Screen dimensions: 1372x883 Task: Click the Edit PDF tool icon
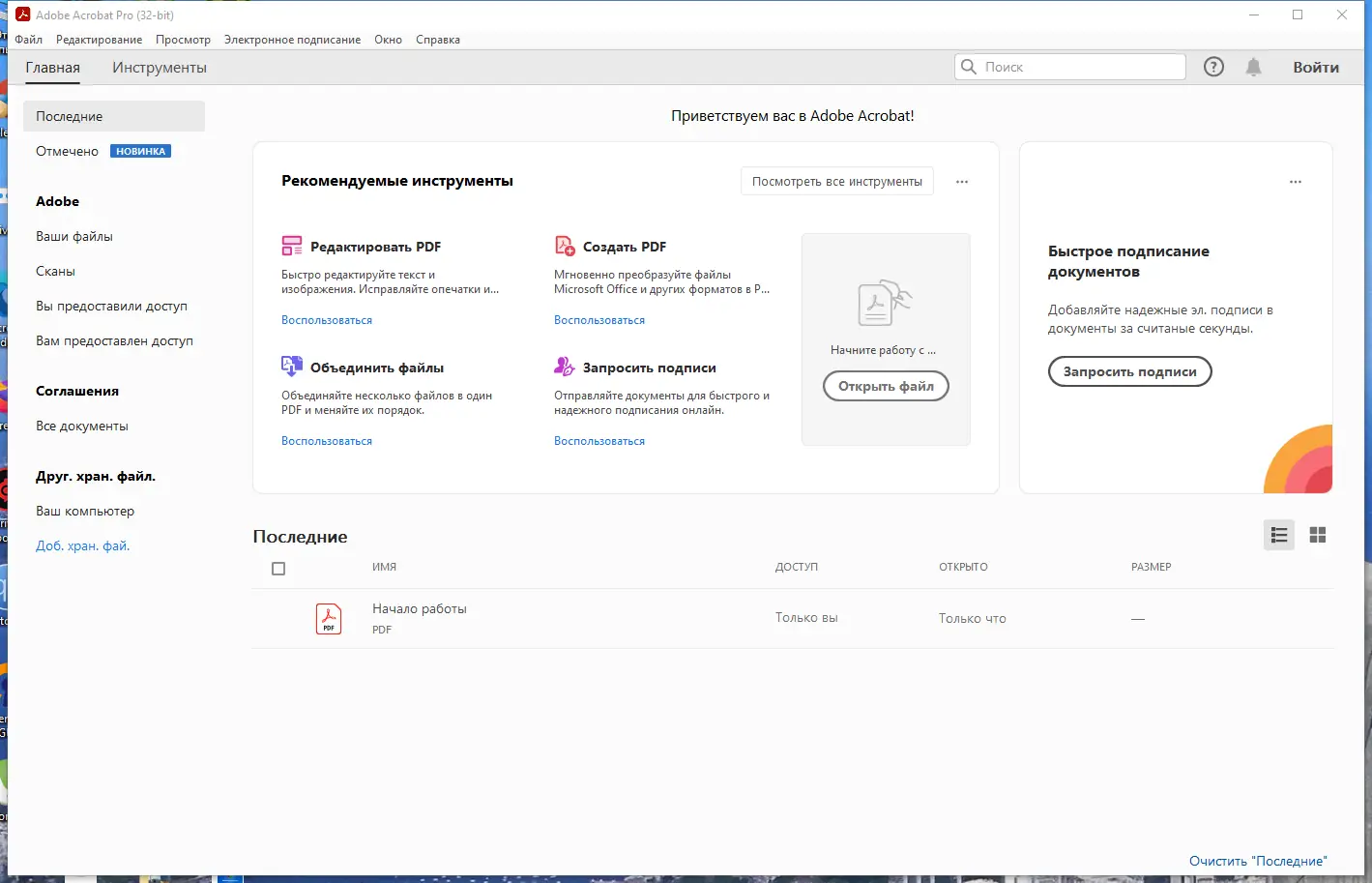[x=292, y=246]
